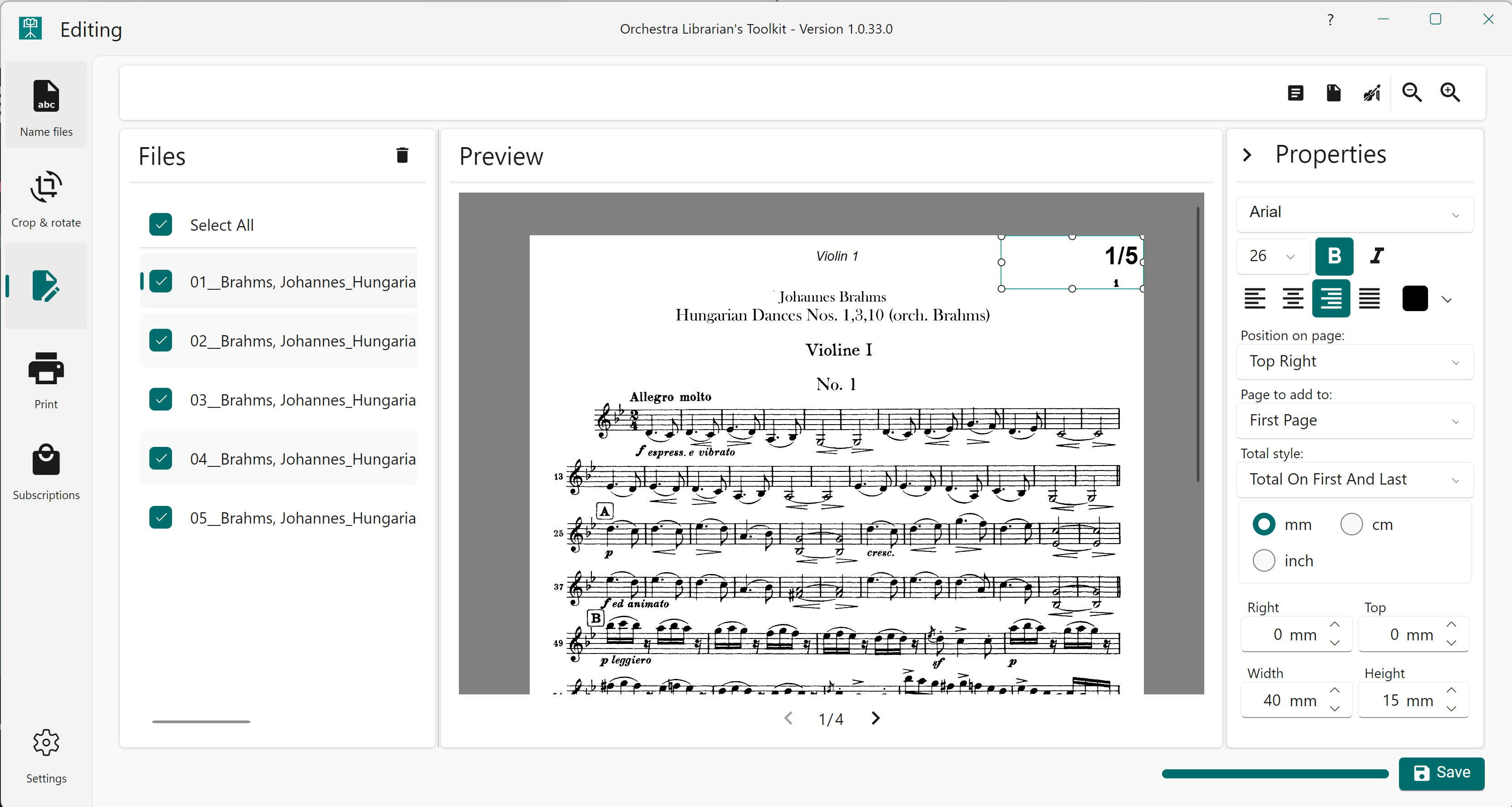Expand the Total style dropdown
The image size is (1512, 807).
click(1354, 480)
